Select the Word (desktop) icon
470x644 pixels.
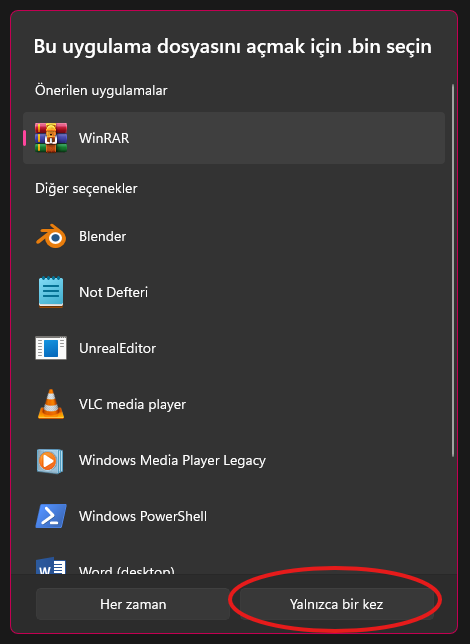click(x=51, y=566)
